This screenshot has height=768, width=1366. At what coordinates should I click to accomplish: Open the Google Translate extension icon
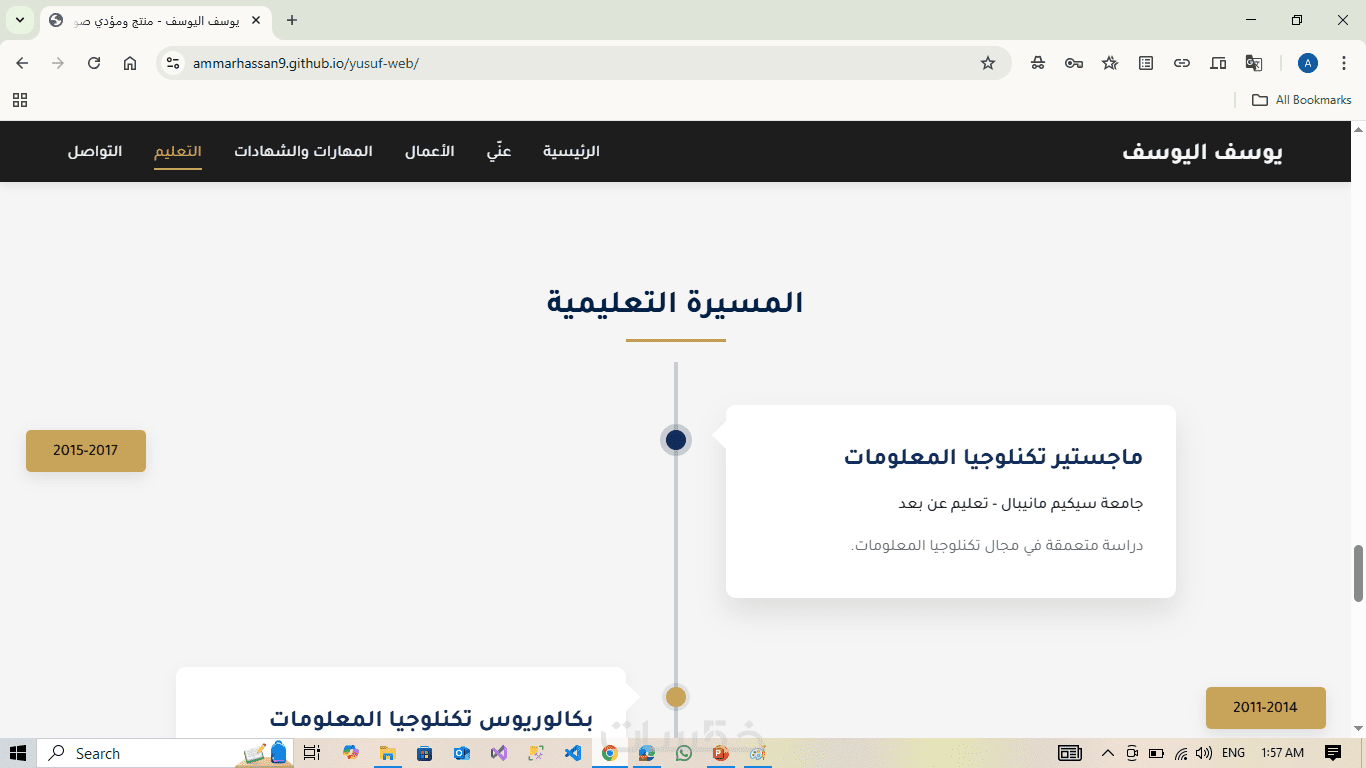coord(1254,63)
